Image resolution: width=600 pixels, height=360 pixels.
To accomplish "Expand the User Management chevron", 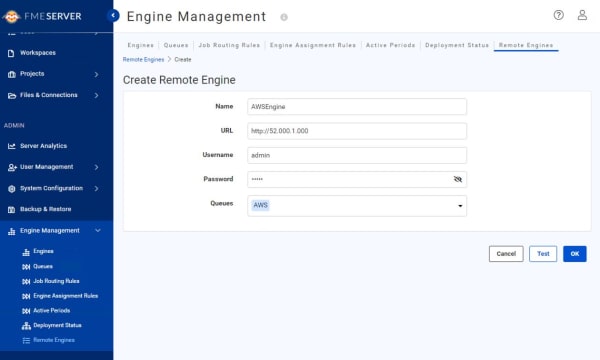I will 96,167.
